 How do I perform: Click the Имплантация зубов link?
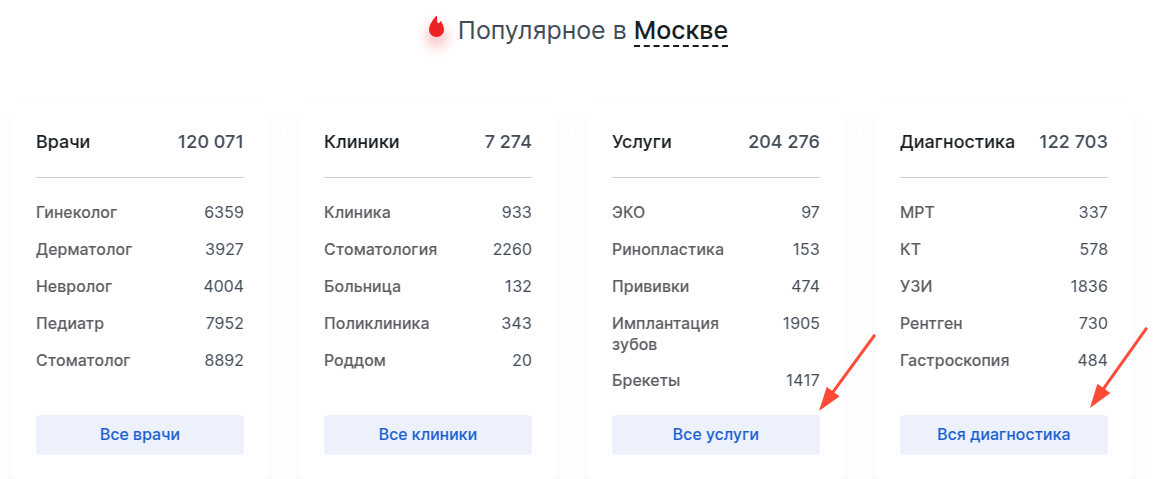[x=665, y=333]
